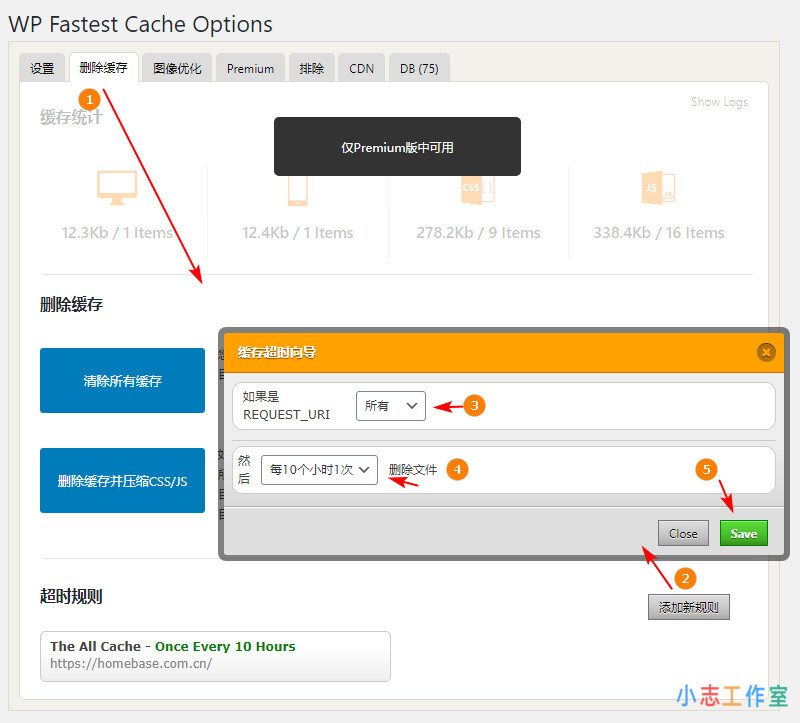Click the CSS cache statistics file icon
Image resolution: width=800 pixels, height=723 pixels.
(x=478, y=188)
